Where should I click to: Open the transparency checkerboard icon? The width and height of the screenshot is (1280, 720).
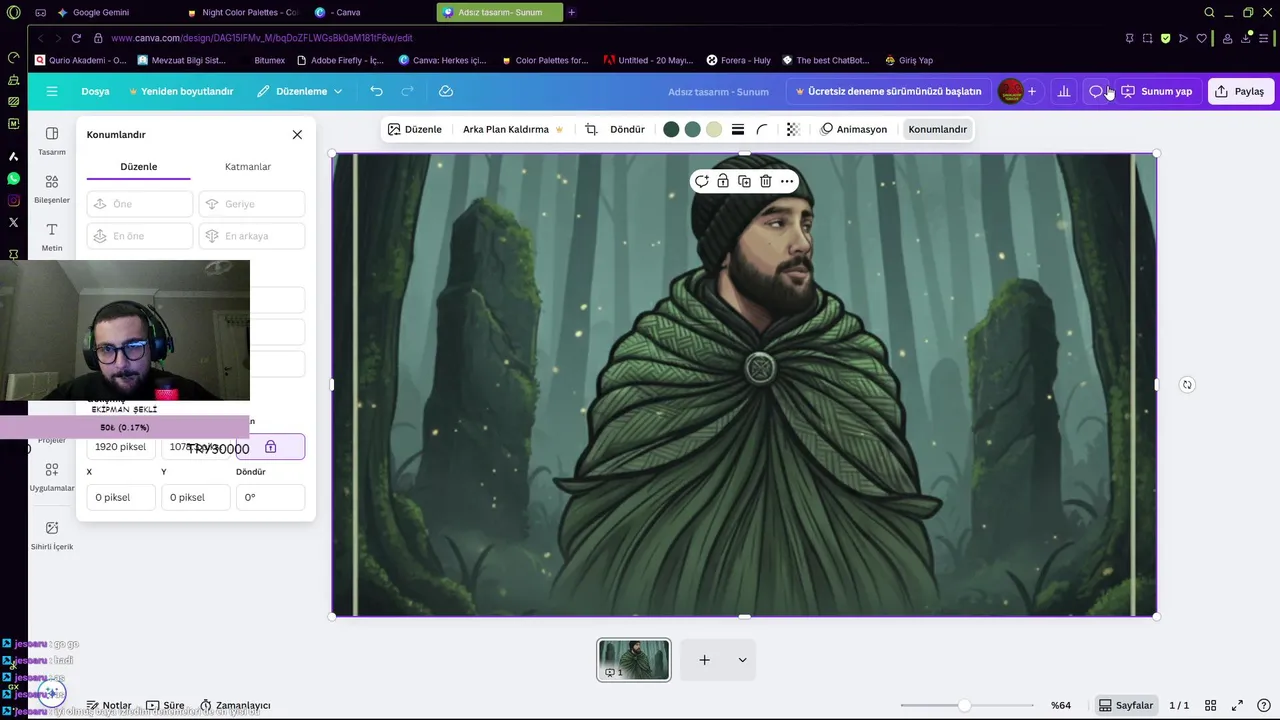[x=793, y=129]
